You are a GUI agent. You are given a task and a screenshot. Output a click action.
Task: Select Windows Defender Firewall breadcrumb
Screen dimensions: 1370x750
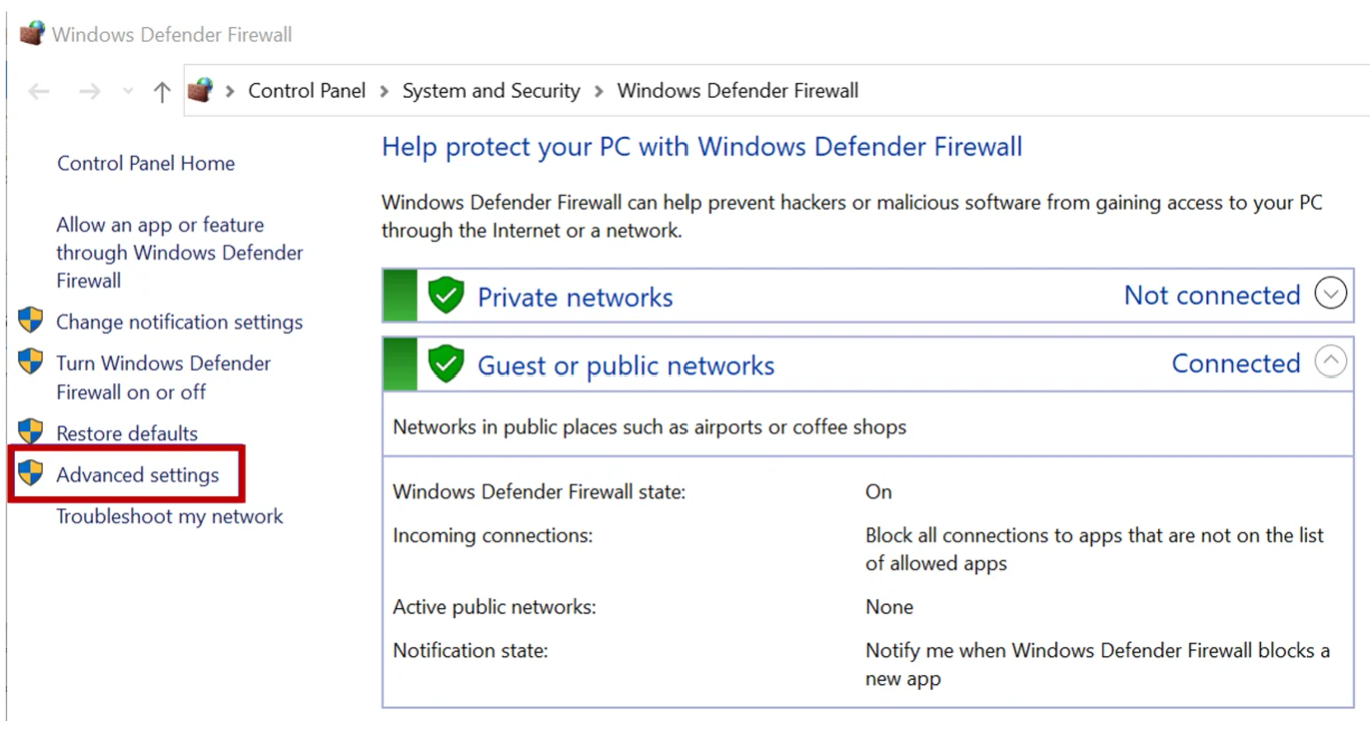[x=738, y=91]
